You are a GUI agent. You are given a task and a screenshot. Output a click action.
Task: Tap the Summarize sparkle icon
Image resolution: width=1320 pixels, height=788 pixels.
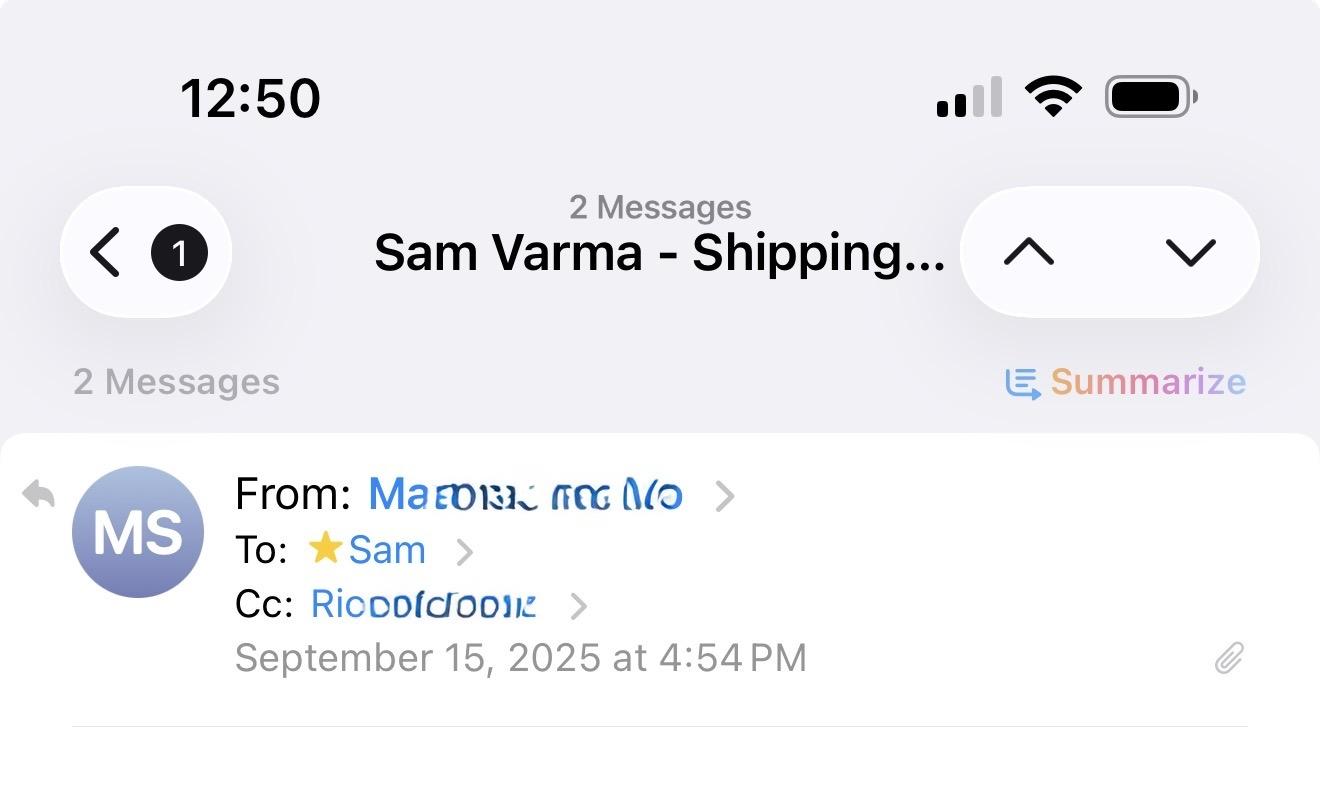tap(1023, 382)
